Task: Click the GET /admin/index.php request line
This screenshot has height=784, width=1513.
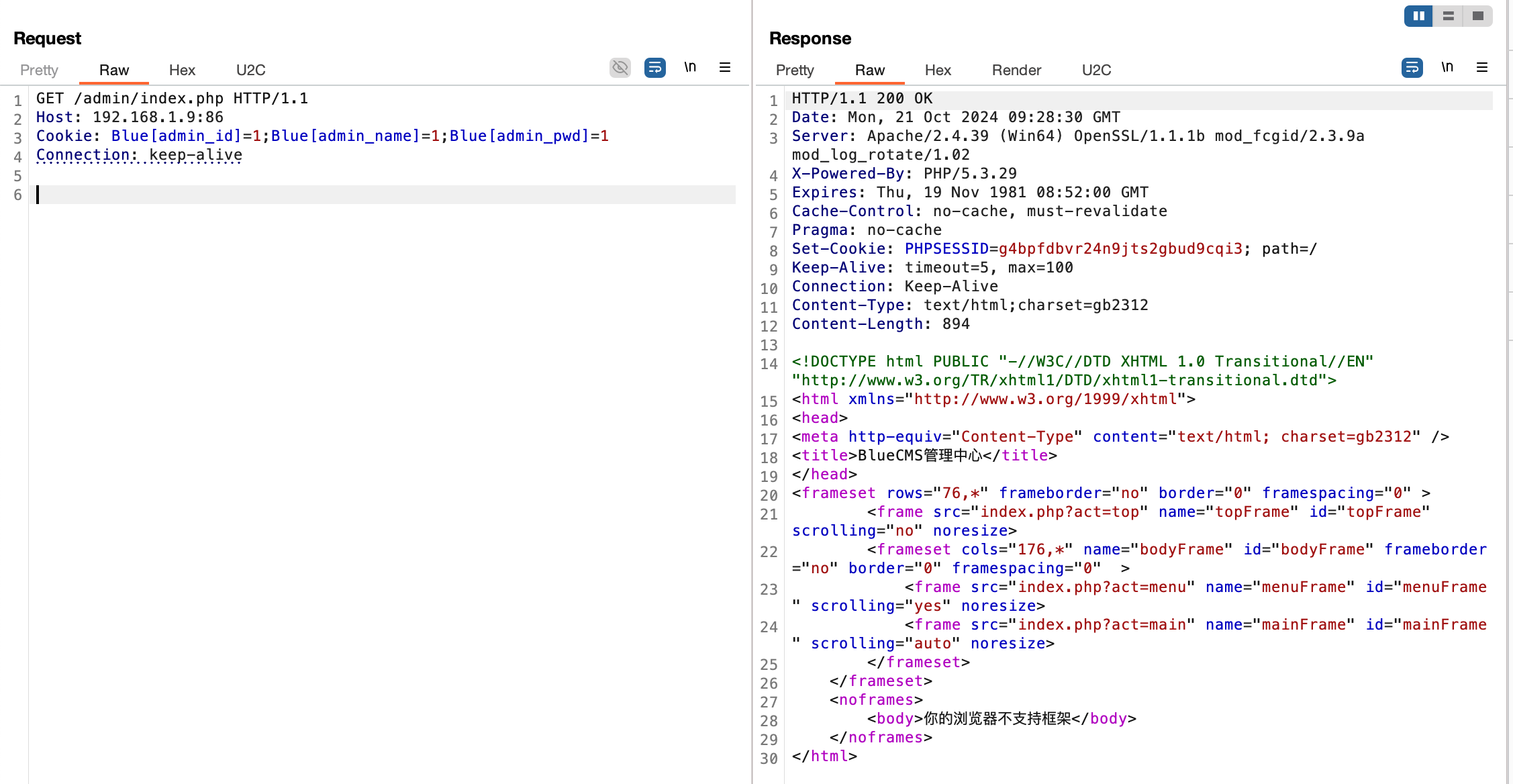Action: pos(172,98)
